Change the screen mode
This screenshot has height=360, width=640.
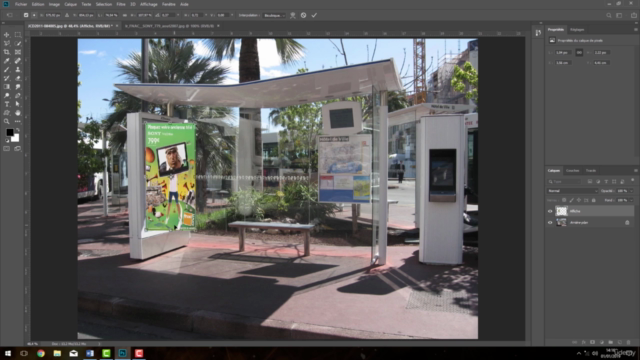[18, 149]
